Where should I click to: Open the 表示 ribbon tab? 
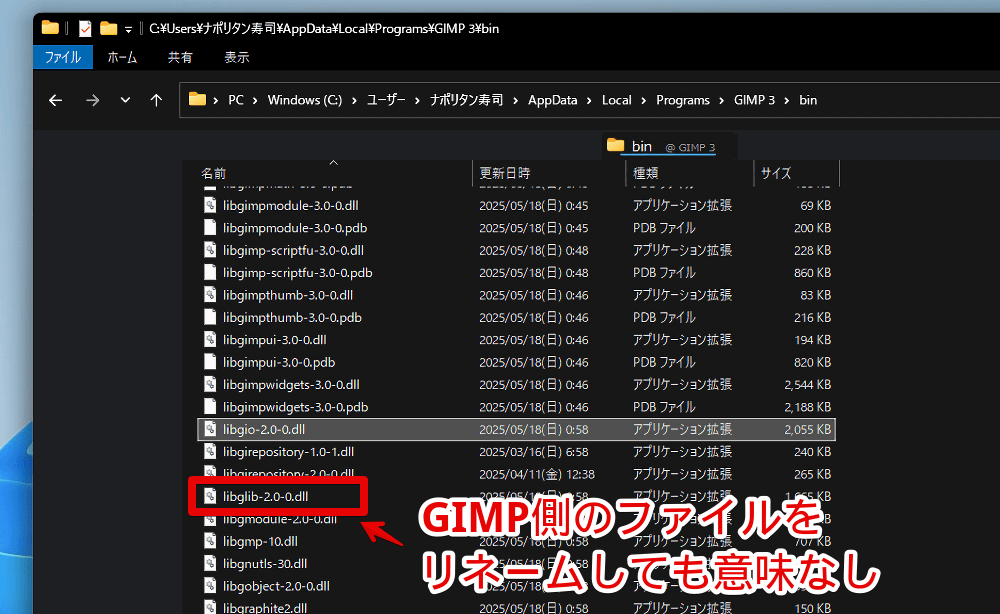click(x=236, y=57)
